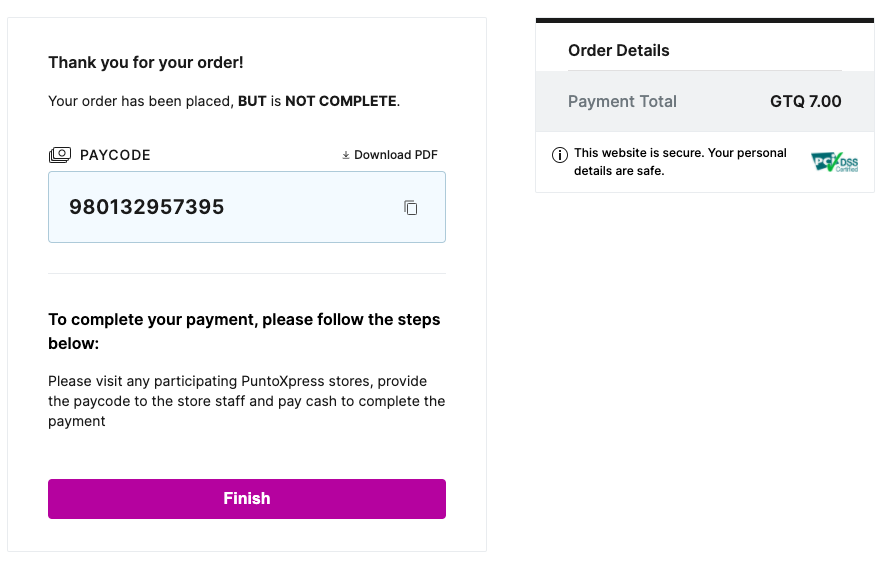
Task: Click the NOT COMPLETE warning text
Action: point(341,101)
